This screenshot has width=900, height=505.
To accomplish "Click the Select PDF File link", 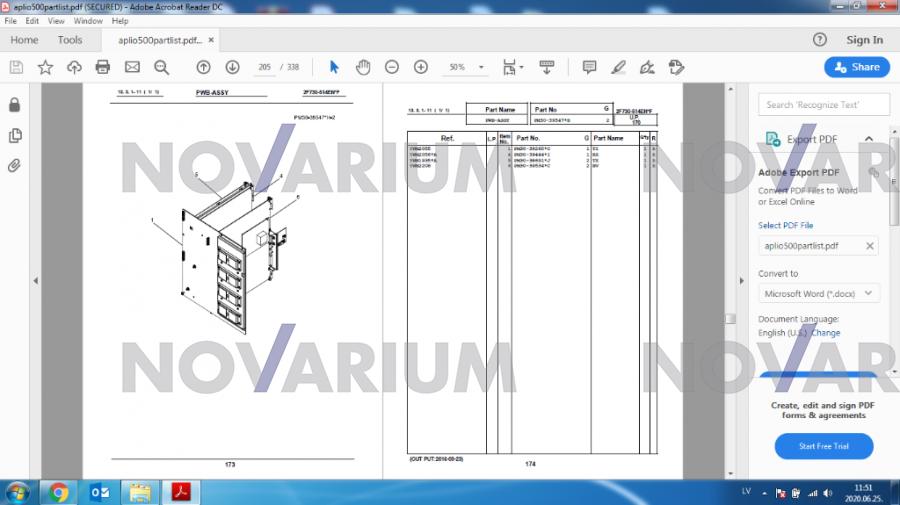I will click(x=785, y=226).
